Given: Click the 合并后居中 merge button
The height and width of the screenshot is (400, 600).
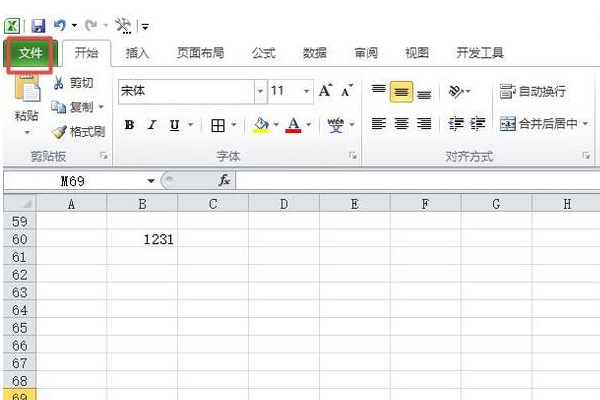Looking at the screenshot, I should pyautogui.click(x=539, y=124).
